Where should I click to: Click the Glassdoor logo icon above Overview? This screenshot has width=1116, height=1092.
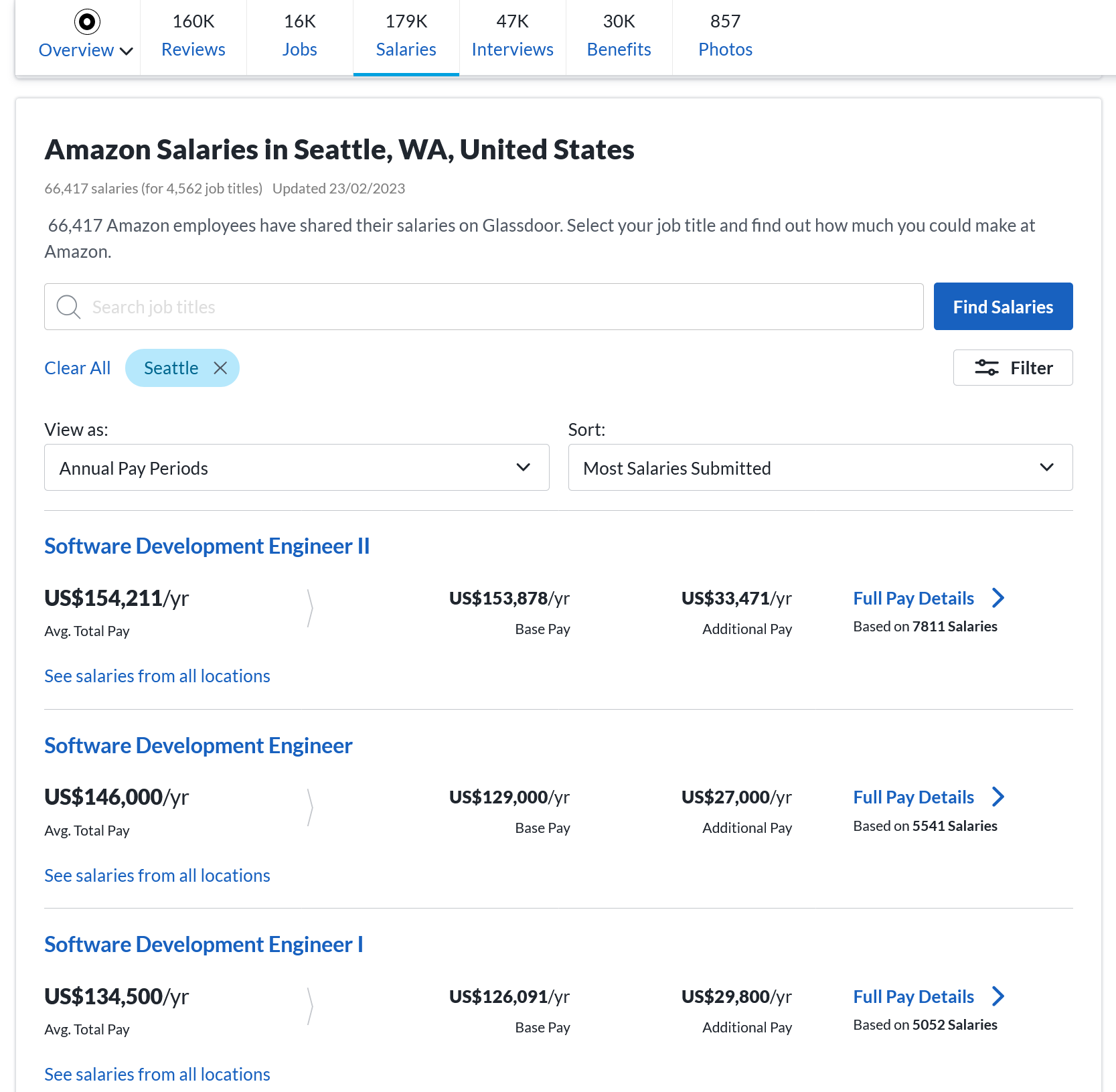(86, 21)
